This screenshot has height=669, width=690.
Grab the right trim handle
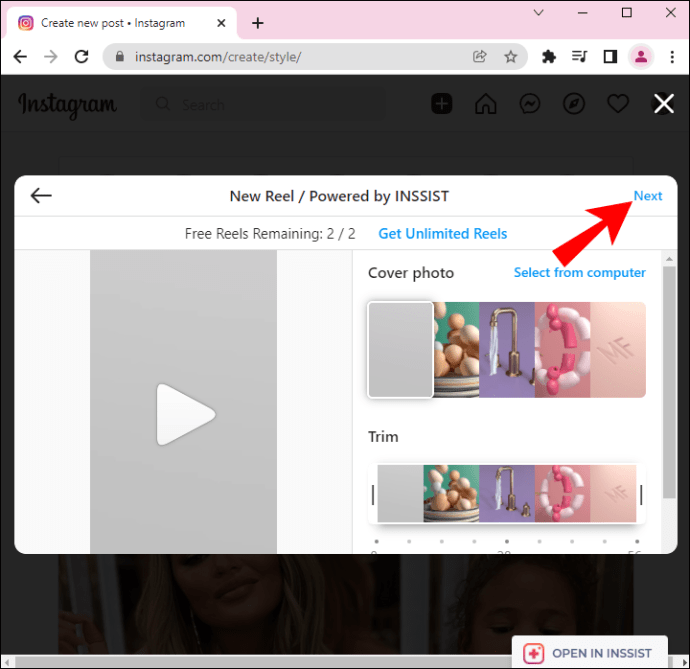[x=641, y=494]
